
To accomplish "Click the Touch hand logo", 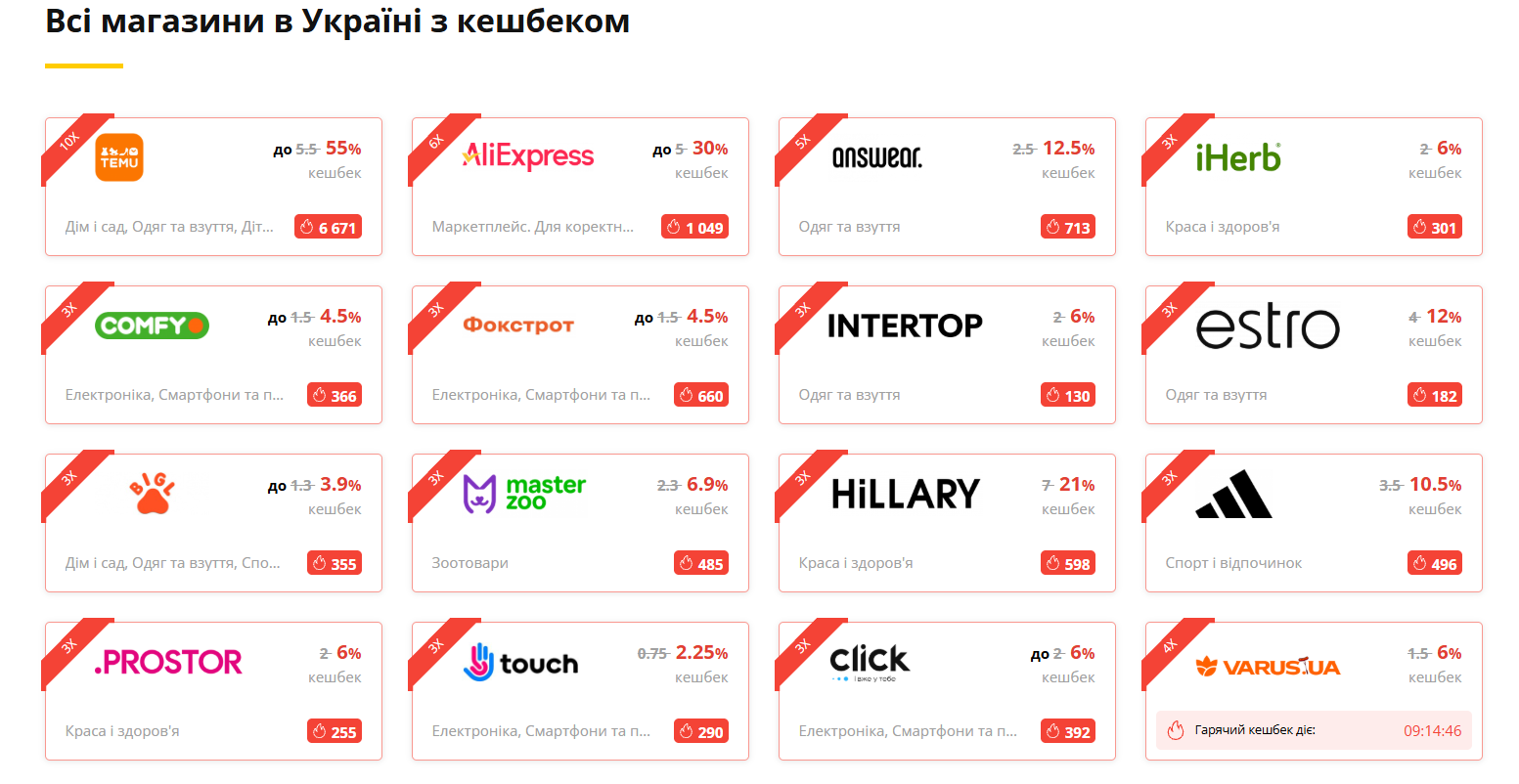I will 520,663.
